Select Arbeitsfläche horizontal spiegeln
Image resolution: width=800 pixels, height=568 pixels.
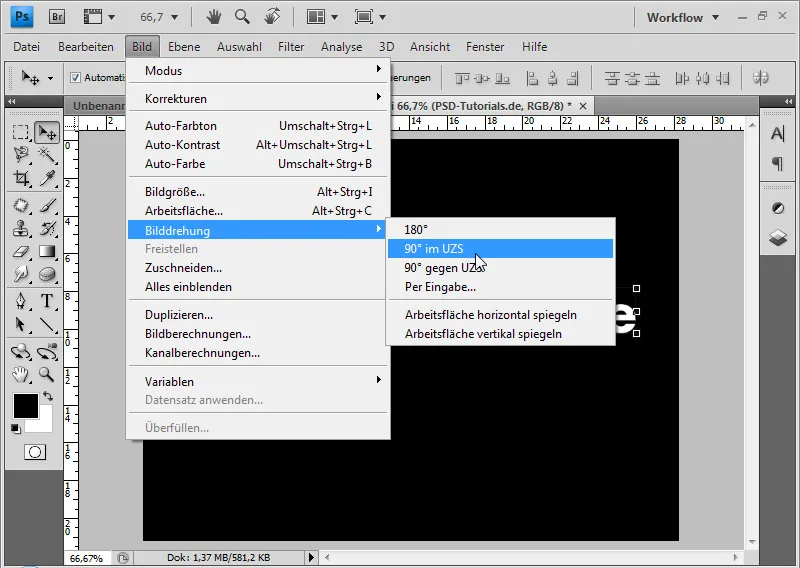[500, 315]
